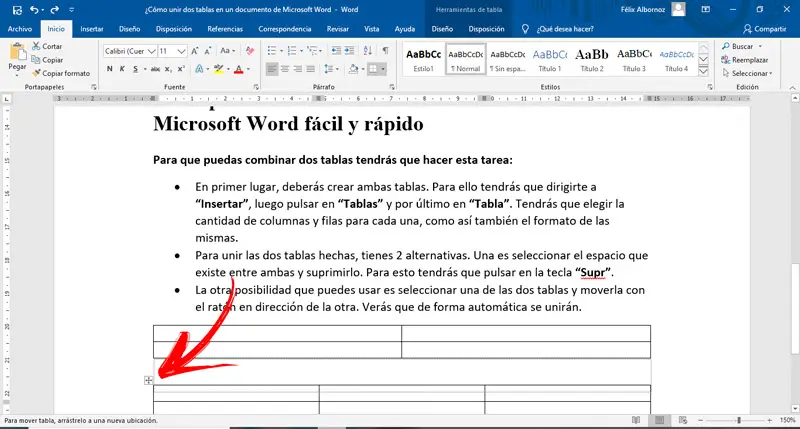Image resolution: width=800 pixels, height=429 pixels.
Task: Toggle italic (K) formatting
Action: (x=123, y=70)
